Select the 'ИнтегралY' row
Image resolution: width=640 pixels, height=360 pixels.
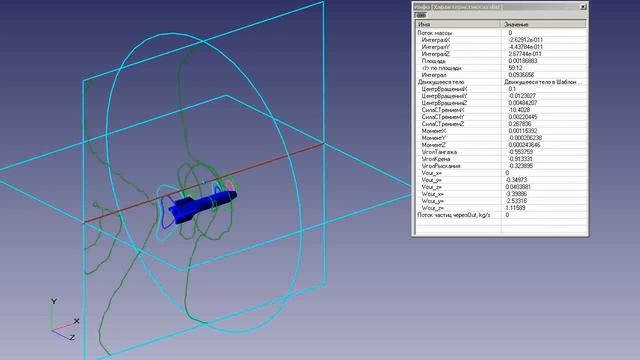tap(501, 47)
